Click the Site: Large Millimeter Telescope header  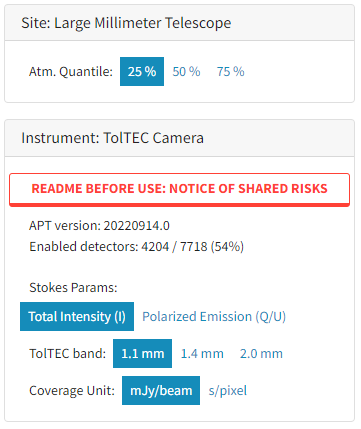pos(179,23)
